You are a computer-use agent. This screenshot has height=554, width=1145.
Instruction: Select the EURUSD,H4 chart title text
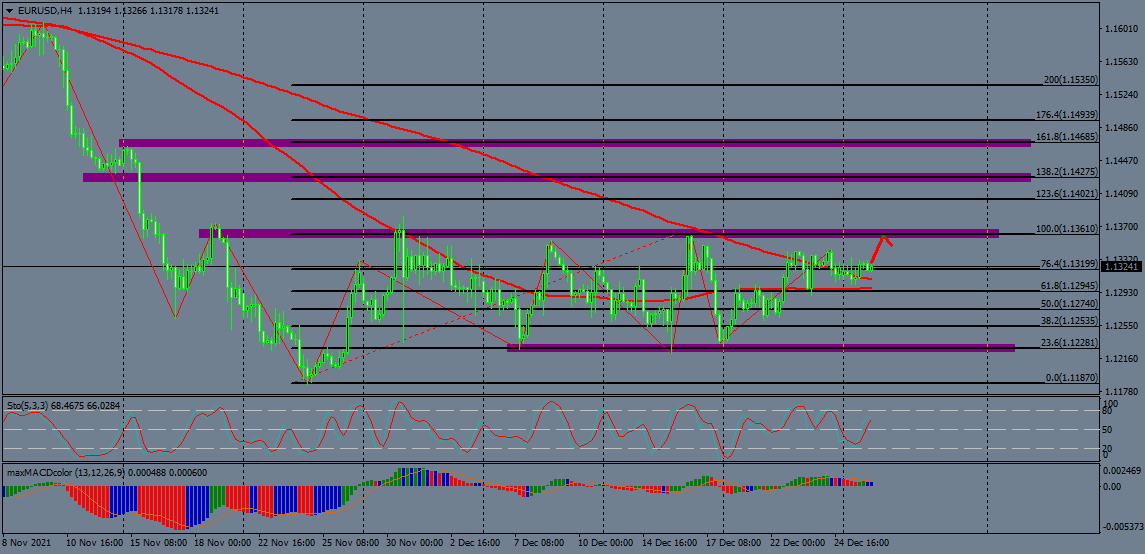tap(47, 10)
